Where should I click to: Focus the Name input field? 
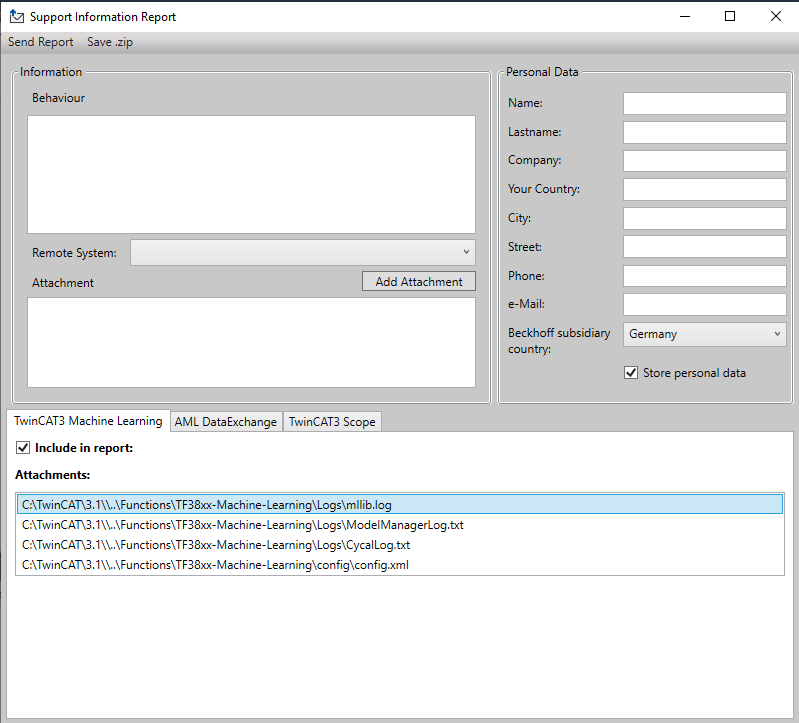[x=705, y=103]
